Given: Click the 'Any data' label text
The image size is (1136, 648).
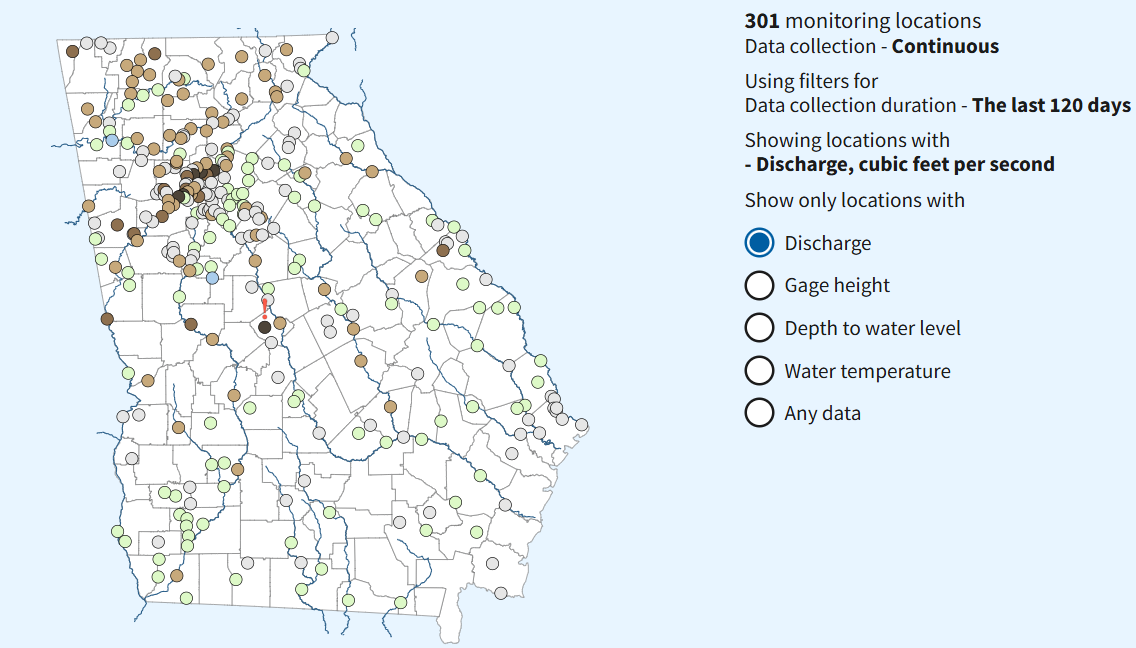Looking at the screenshot, I should (822, 413).
